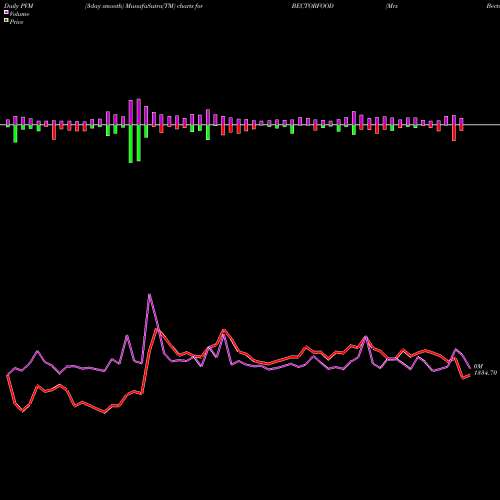Viewport: 500px width, 500px height.
Task: Click the tallest green volume bar
Action: point(131,144)
